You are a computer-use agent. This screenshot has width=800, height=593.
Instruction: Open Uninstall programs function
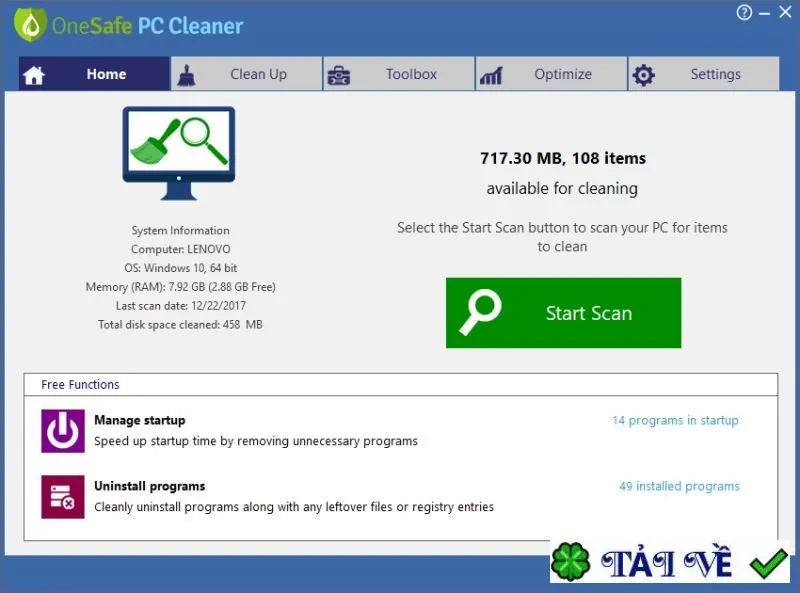tap(149, 486)
